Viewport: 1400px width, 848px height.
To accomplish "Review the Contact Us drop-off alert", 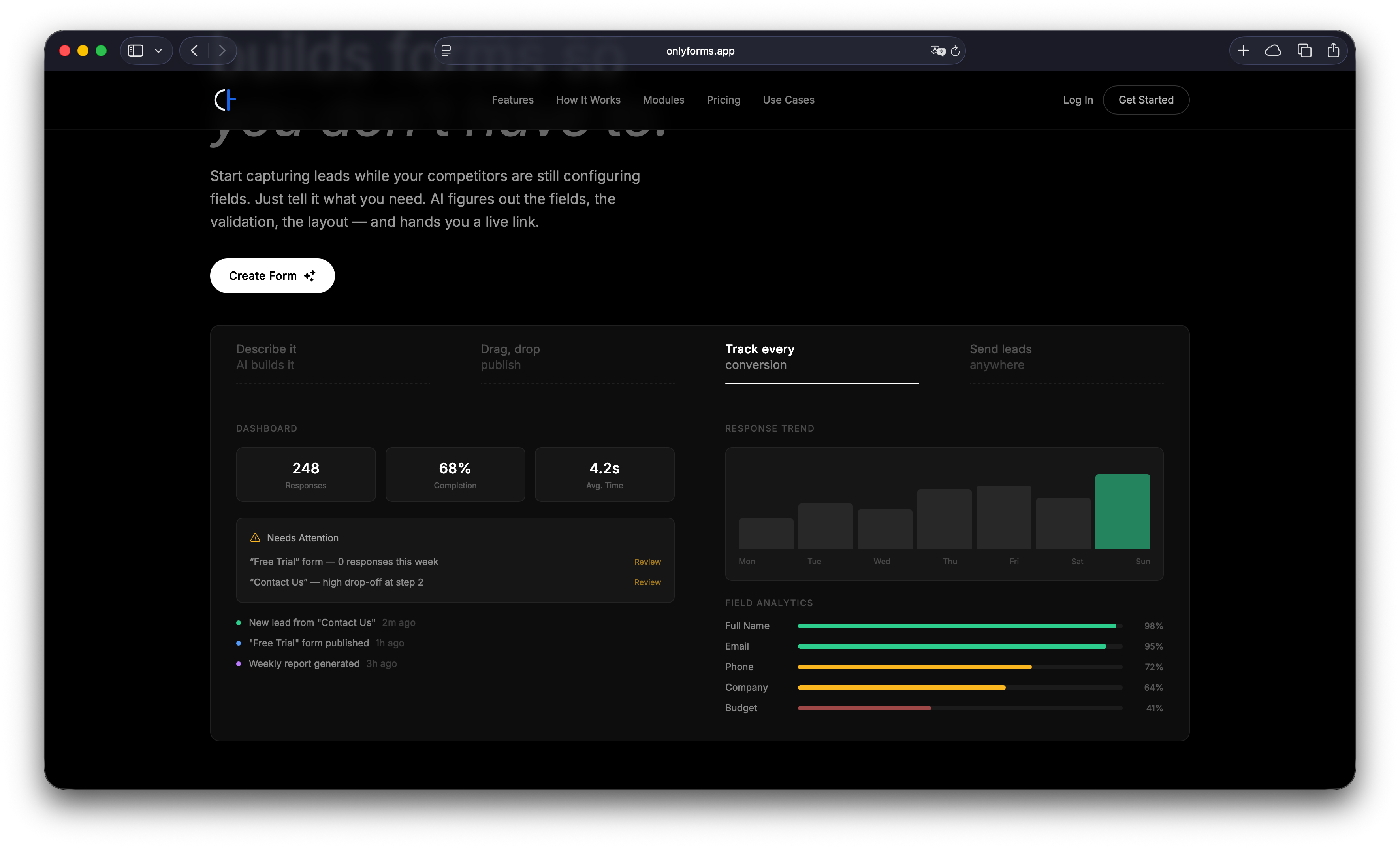I will coord(647,582).
